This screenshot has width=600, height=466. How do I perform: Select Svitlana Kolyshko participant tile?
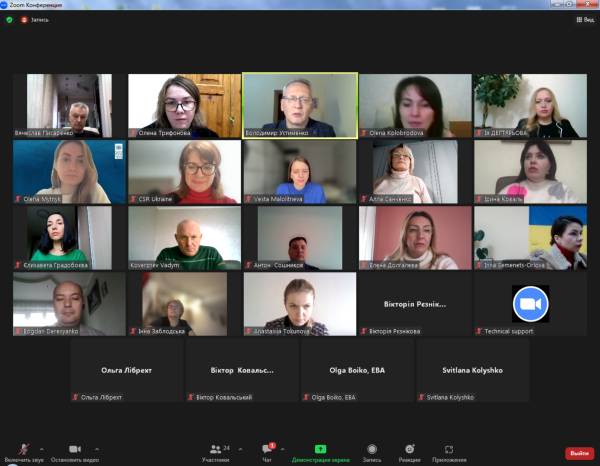473,369
